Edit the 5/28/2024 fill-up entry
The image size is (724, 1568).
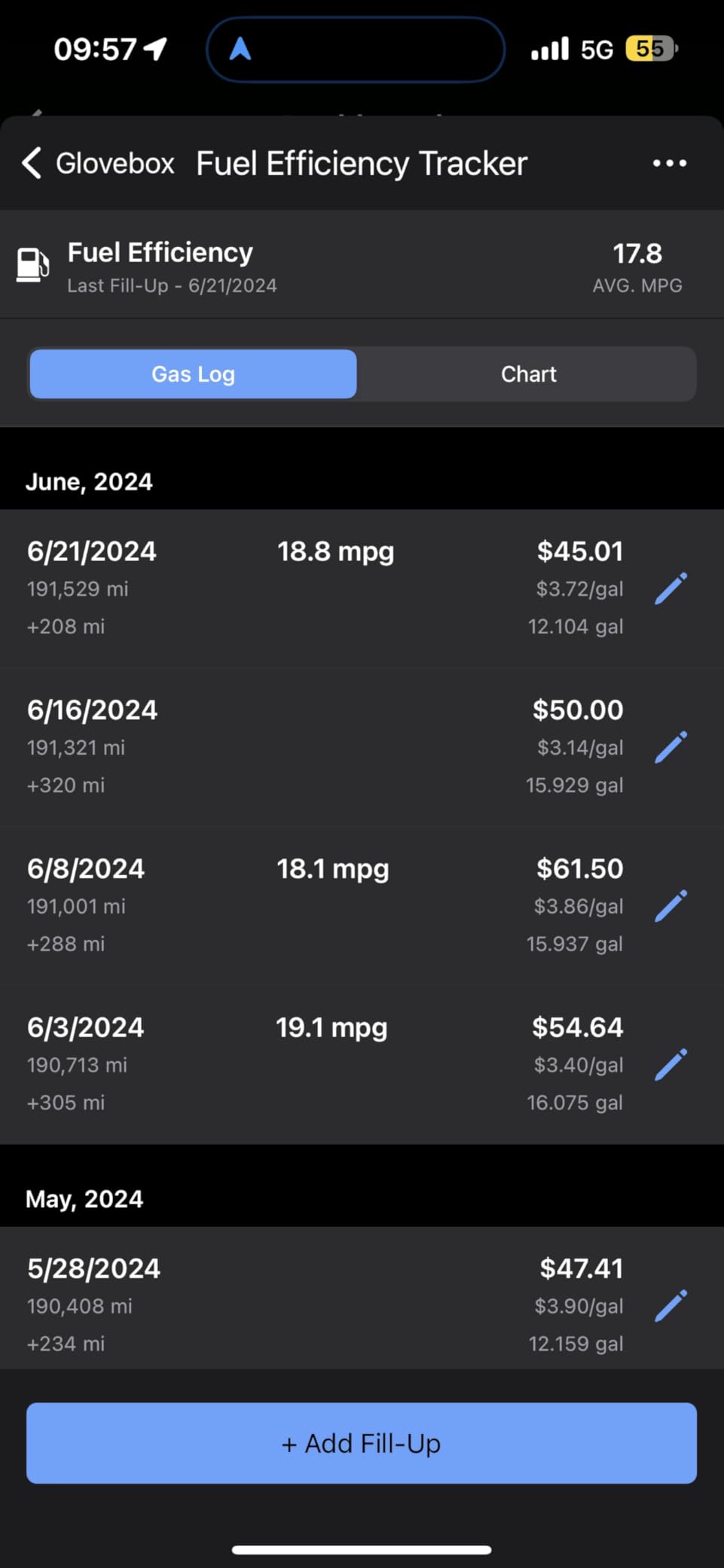[671, 1306]
